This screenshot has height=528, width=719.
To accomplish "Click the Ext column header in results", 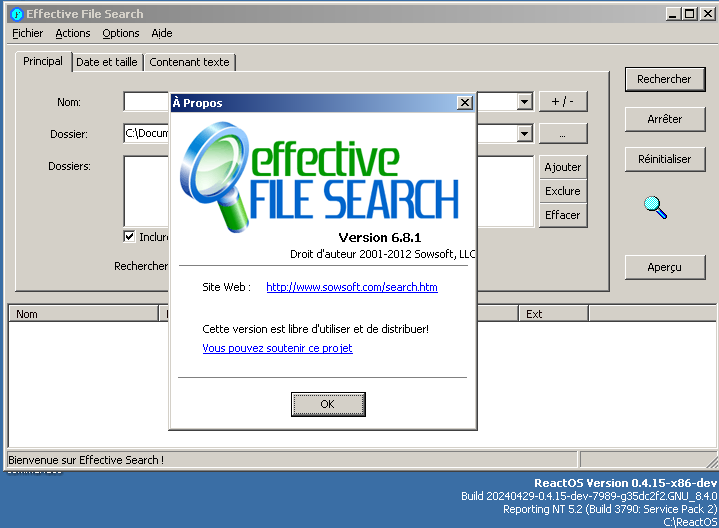I will click(553, 314).
